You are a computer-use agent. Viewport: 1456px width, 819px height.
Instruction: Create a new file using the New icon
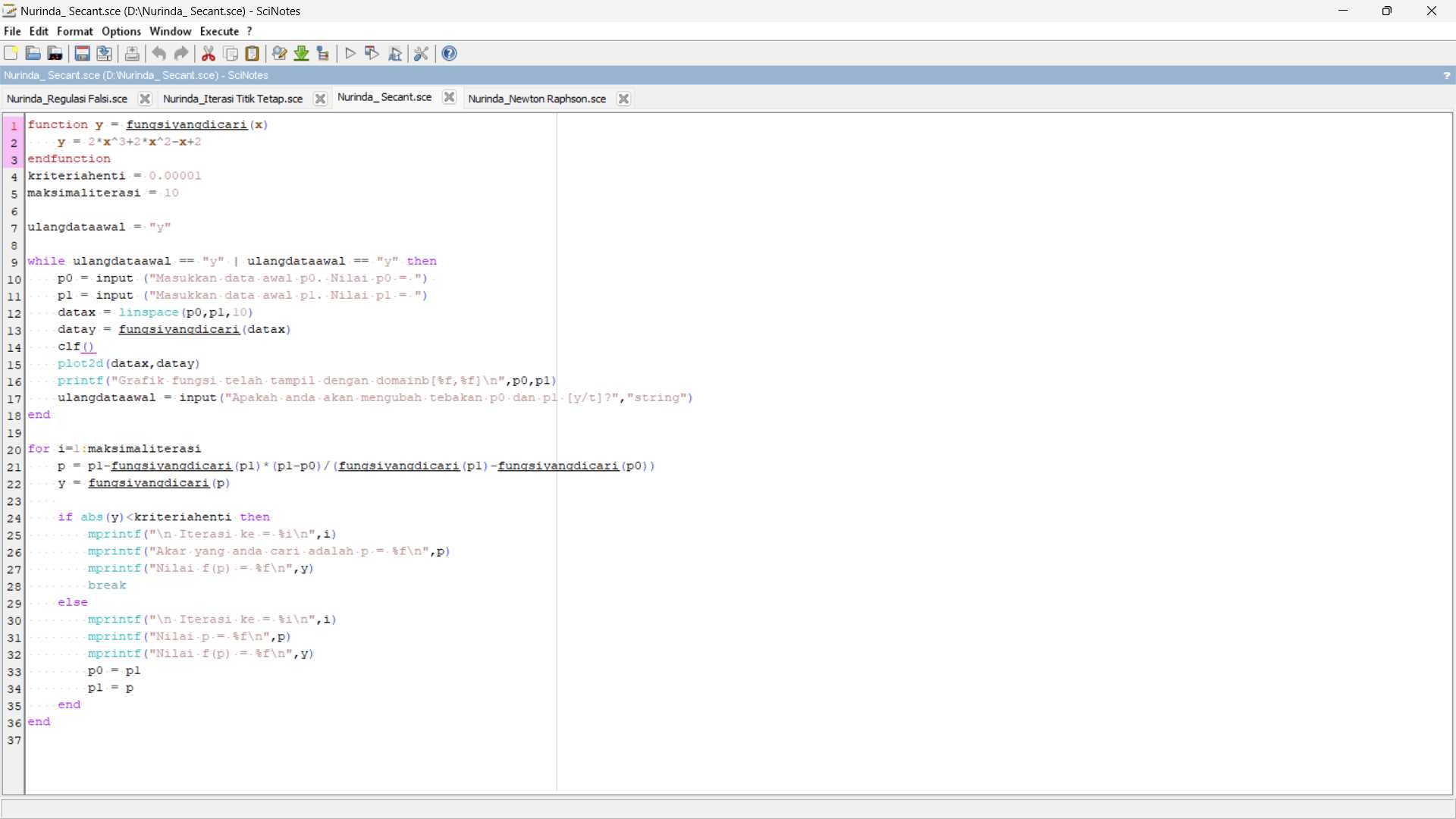(11, 54)
